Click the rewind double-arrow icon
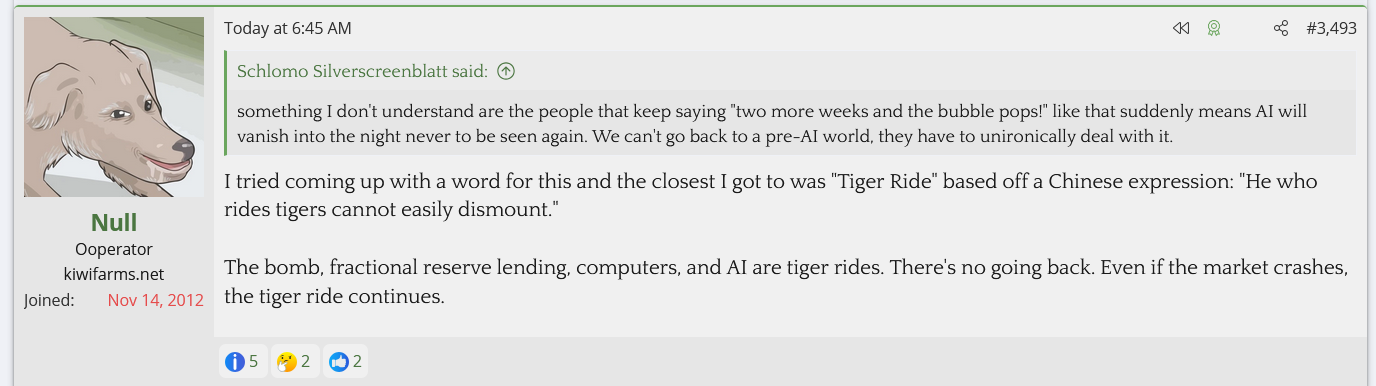The image size is (1376, 386). tap(1181, 29)
